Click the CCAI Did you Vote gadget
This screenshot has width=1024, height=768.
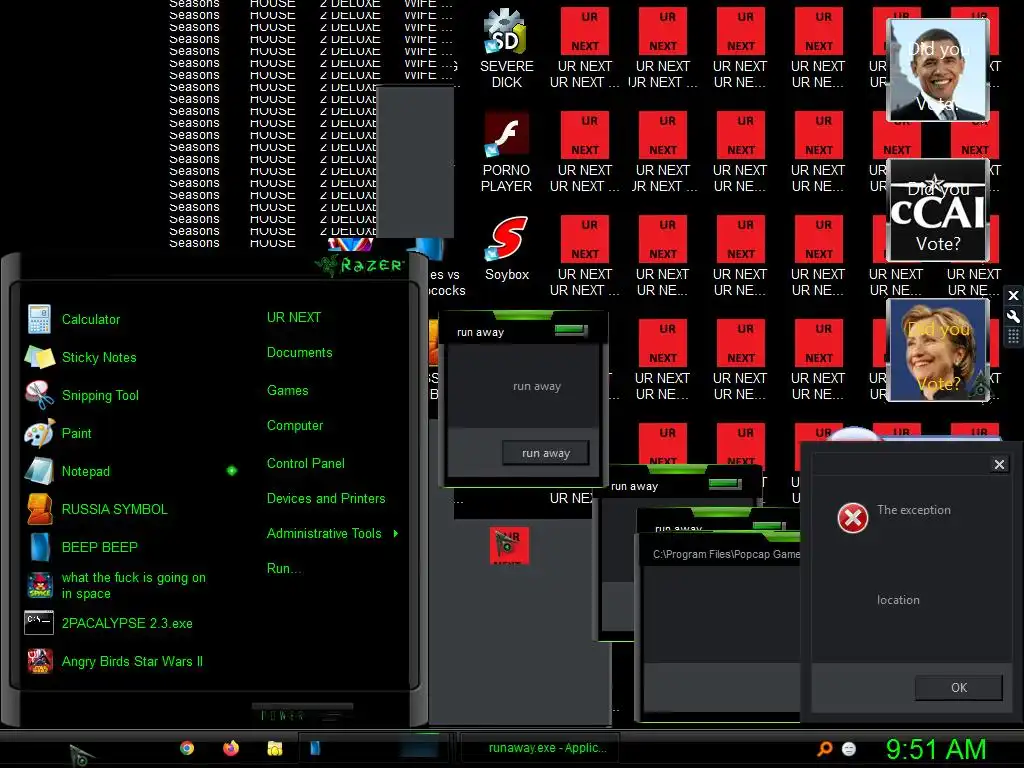tap(938, 210)
